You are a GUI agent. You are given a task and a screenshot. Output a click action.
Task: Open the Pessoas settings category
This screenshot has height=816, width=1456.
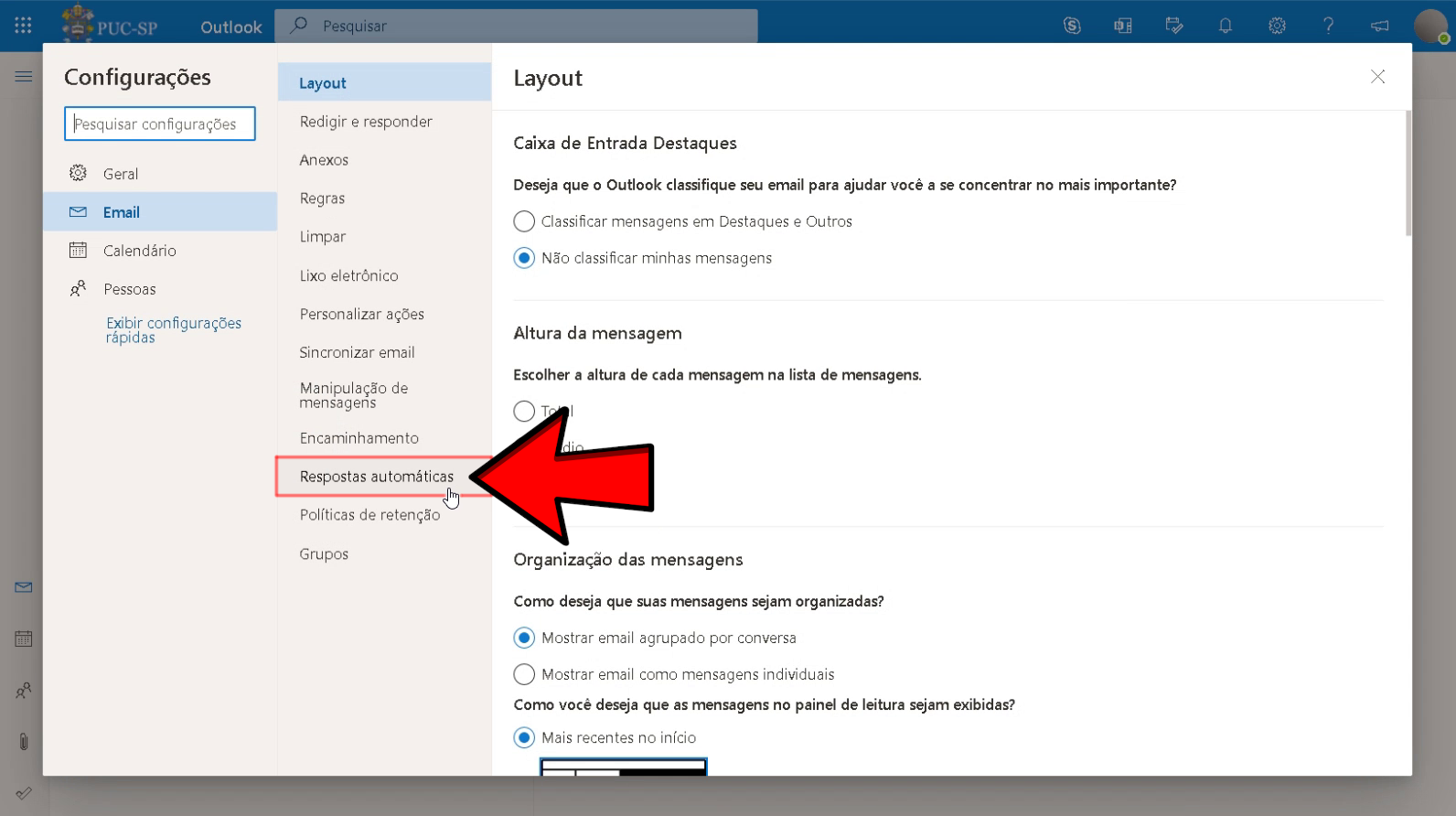(x=160, y=289)
